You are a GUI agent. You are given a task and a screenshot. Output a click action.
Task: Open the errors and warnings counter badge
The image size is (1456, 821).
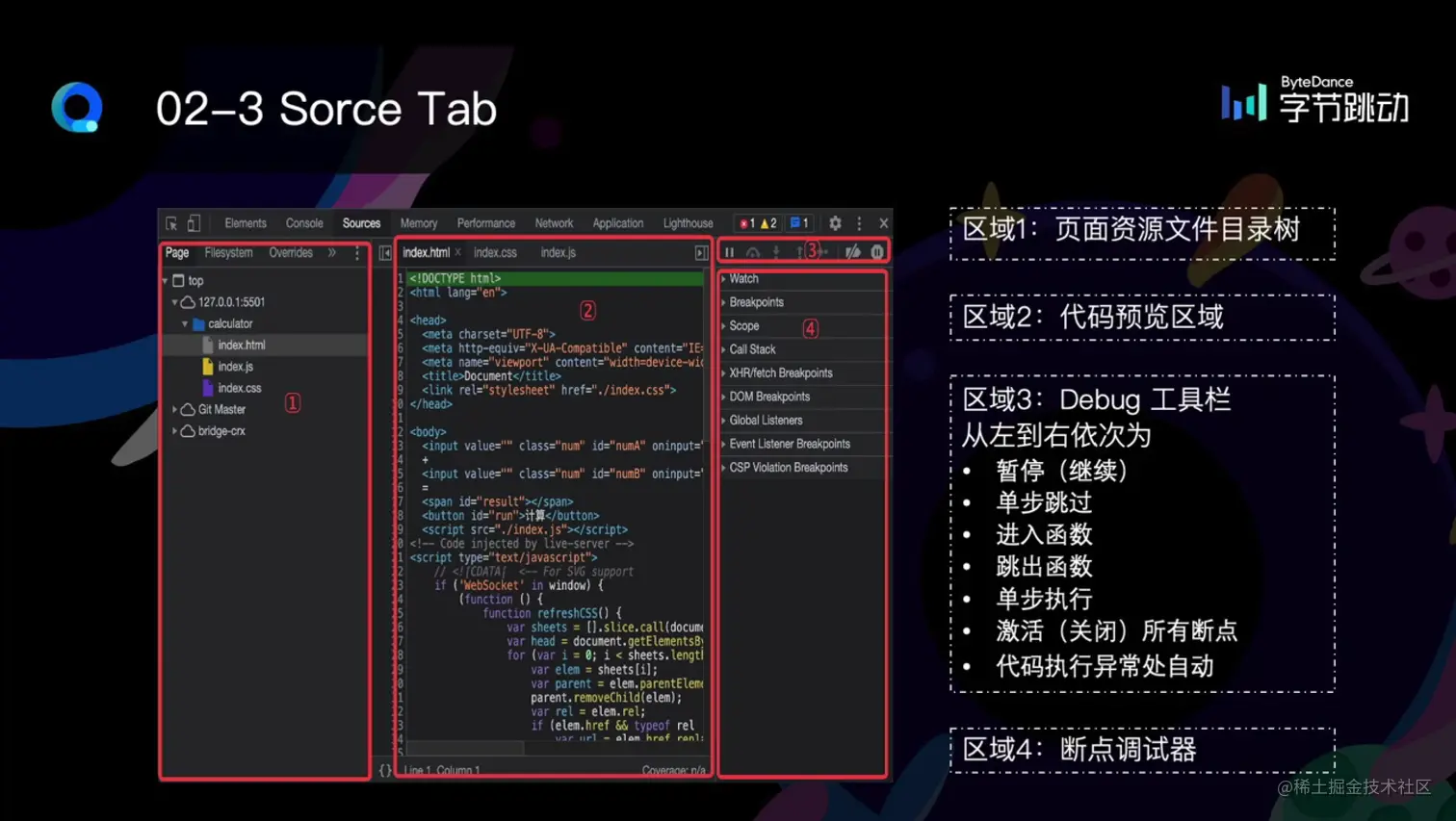tap(758, 223)
